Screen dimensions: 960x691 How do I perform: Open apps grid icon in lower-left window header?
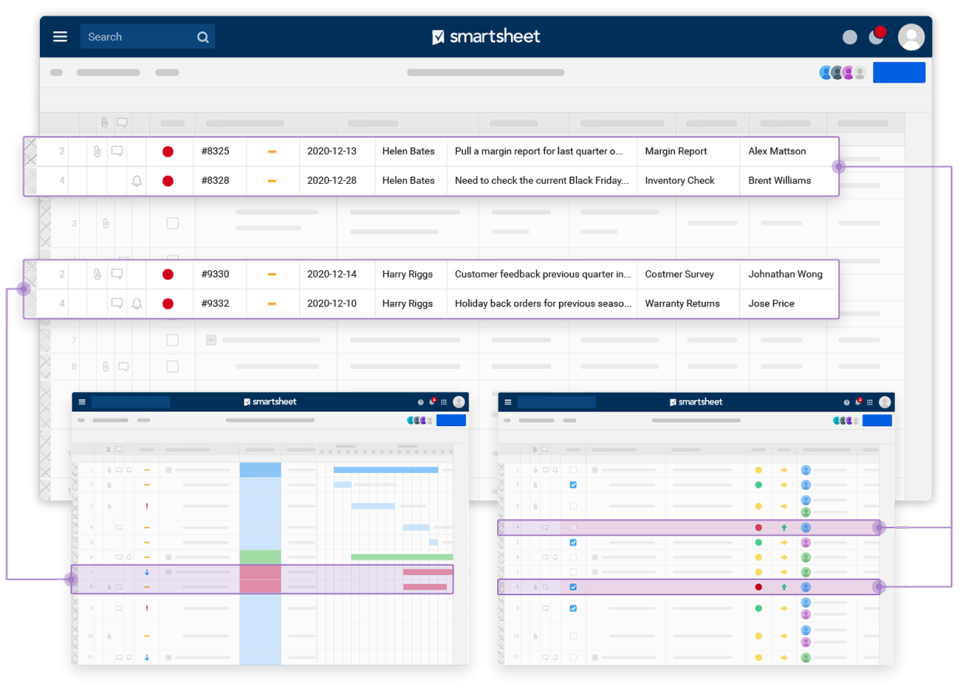coord(444,402)
